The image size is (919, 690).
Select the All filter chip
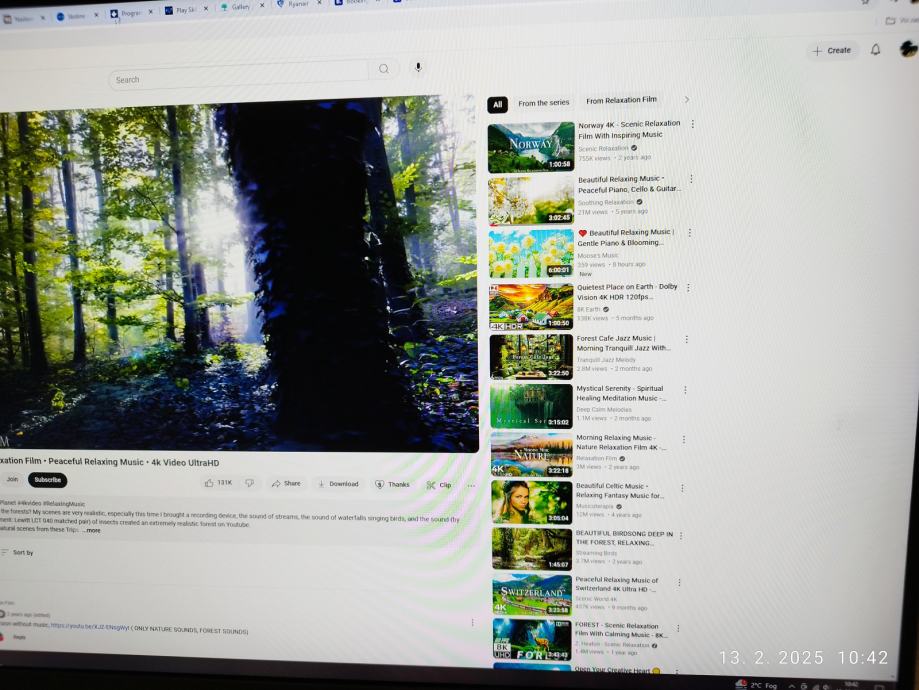coord(497,104)
